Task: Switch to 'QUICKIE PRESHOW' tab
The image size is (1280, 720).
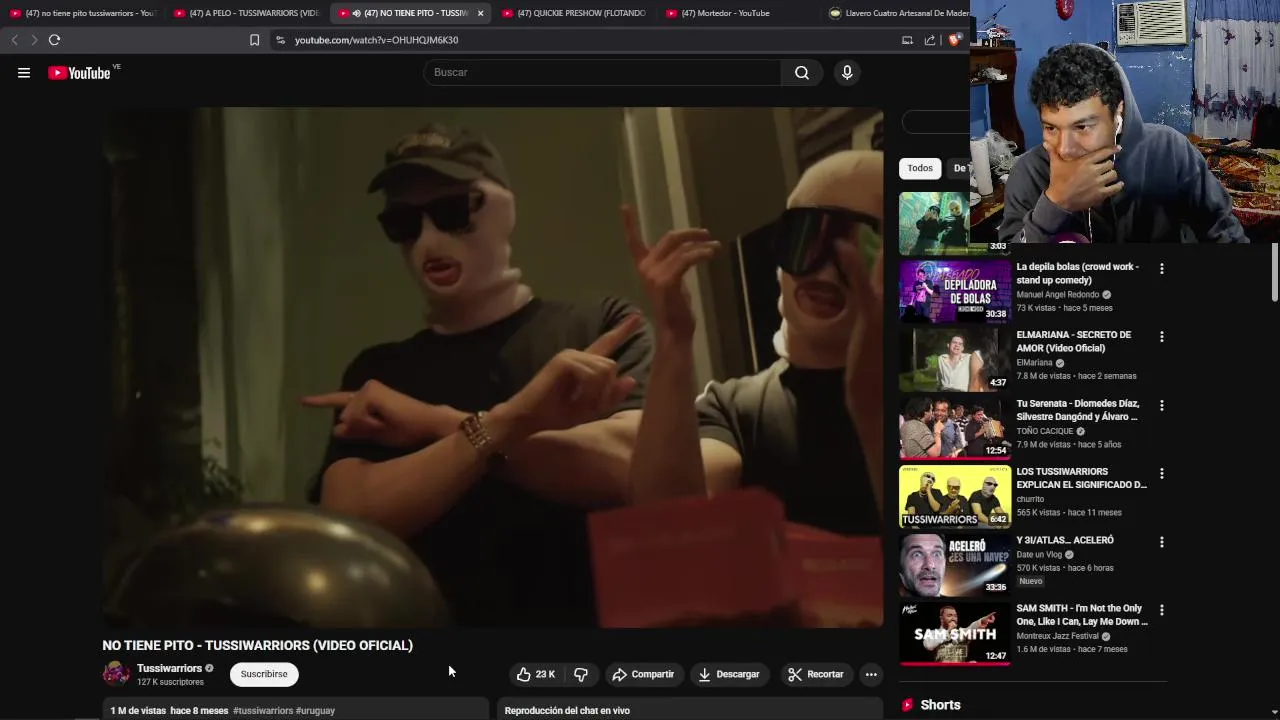Action: [575, 13]
